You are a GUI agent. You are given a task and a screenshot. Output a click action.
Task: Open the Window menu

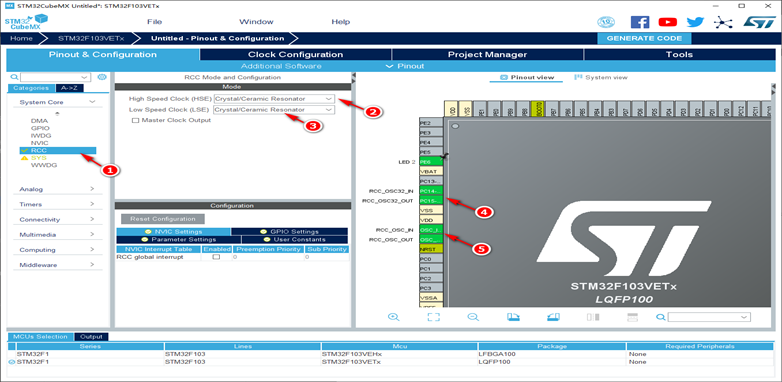[x=256, y=22]
